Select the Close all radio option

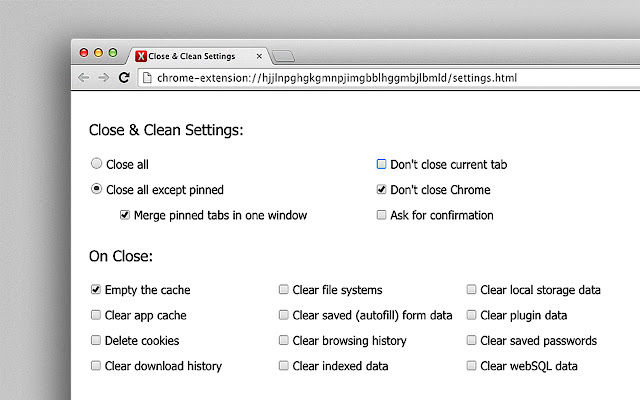point(96,164)
